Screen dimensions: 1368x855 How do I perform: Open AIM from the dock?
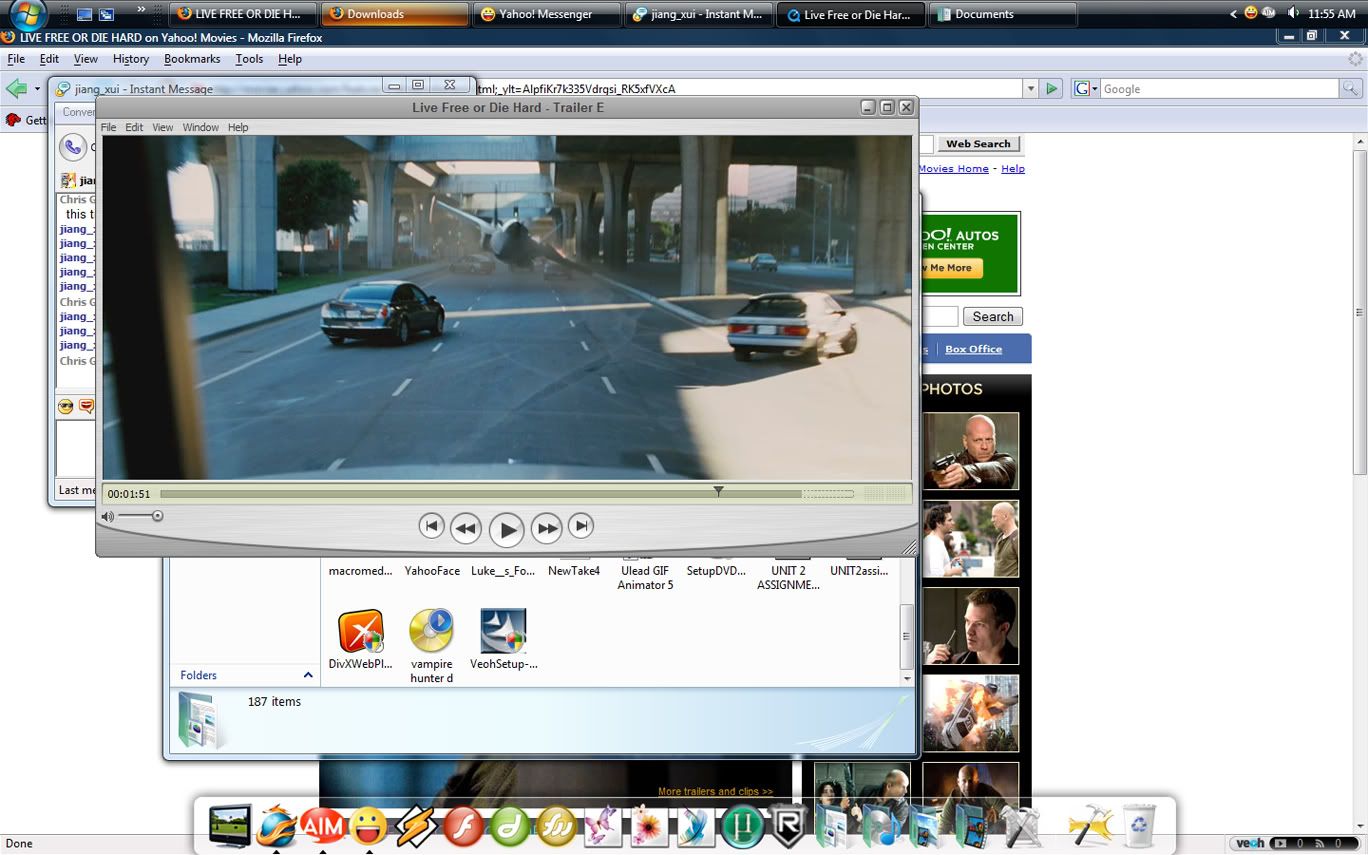tap(322, 826)
